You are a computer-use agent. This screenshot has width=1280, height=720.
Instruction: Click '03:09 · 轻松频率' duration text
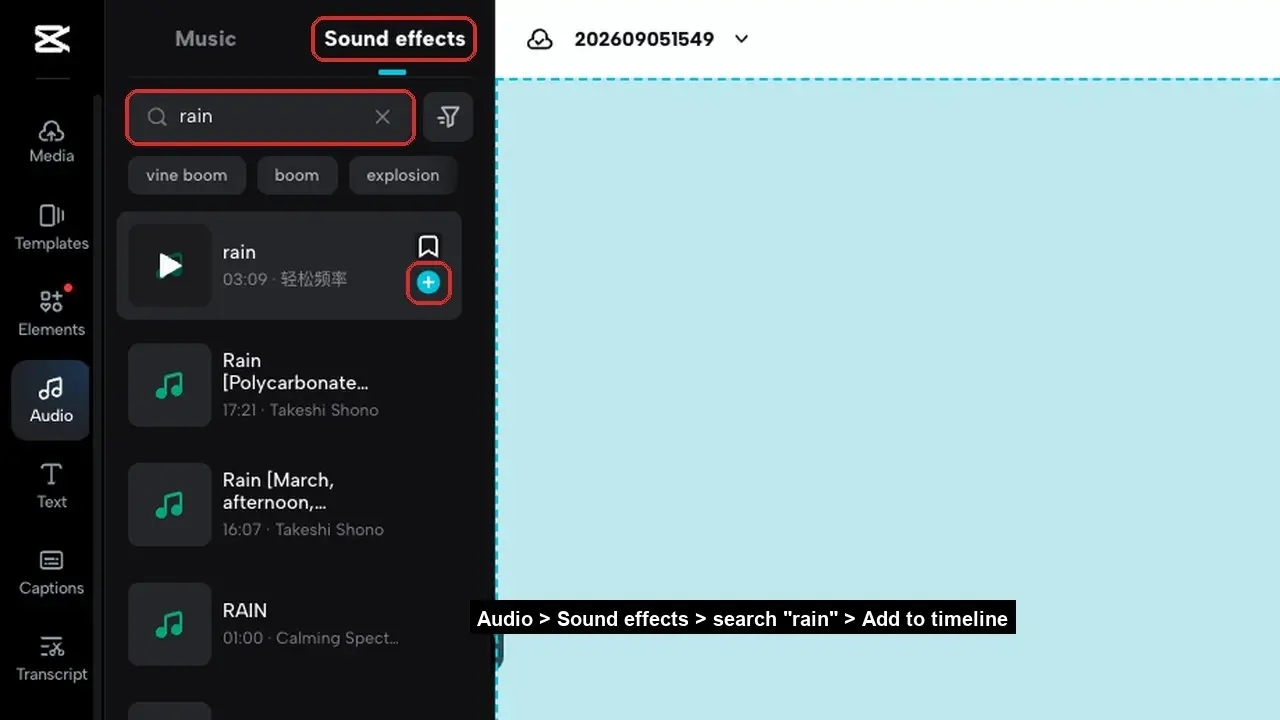tap(285, 279)
